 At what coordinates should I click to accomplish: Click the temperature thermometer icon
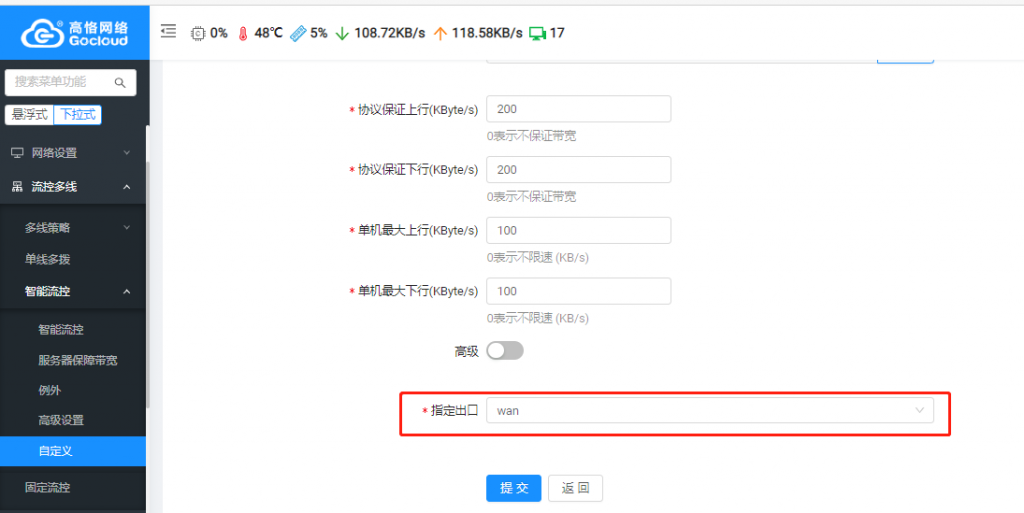[x=242, y=33]
